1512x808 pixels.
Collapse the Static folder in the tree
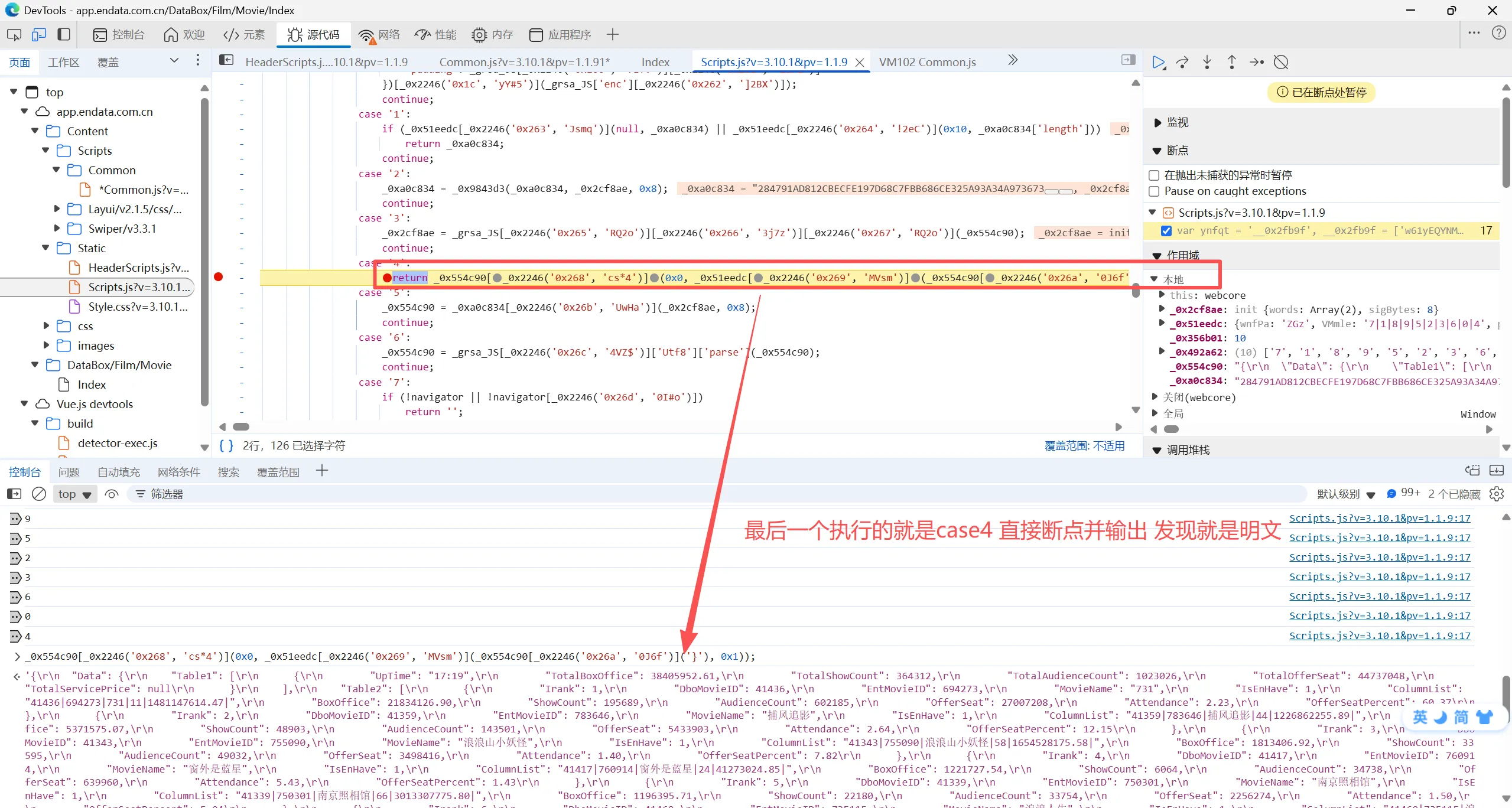[x=46, y=248]
